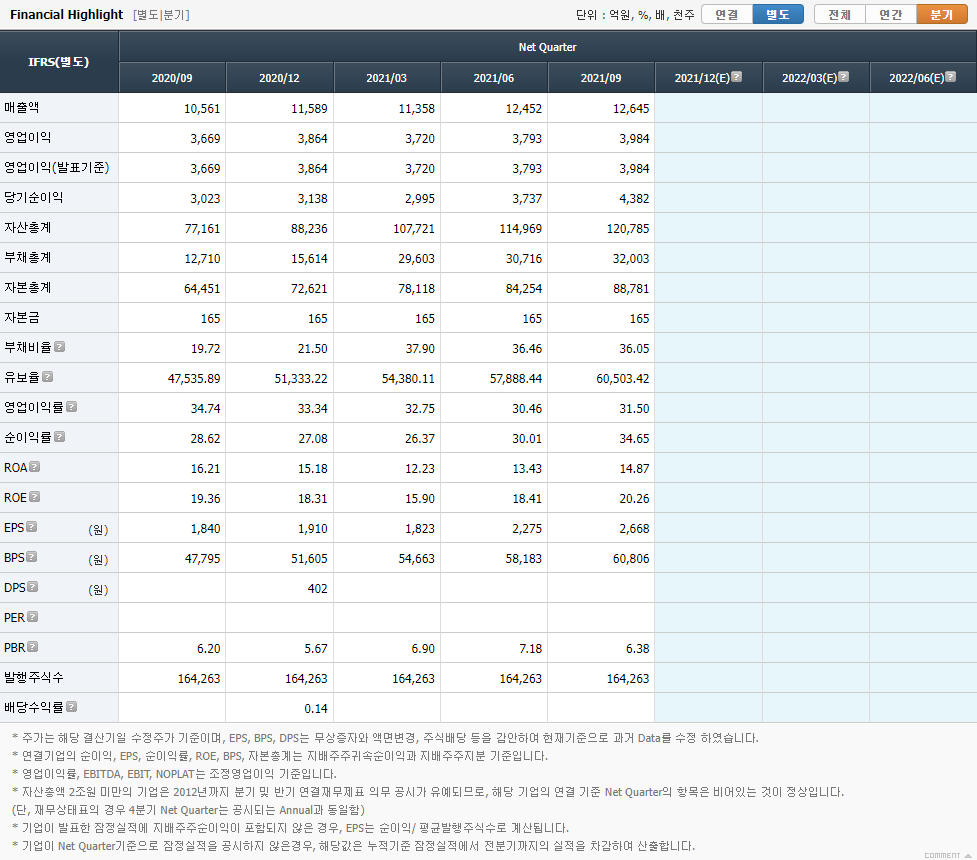Select the 자본금 row label
Screen dimensions: 977x860
click(x=22, y=317)
